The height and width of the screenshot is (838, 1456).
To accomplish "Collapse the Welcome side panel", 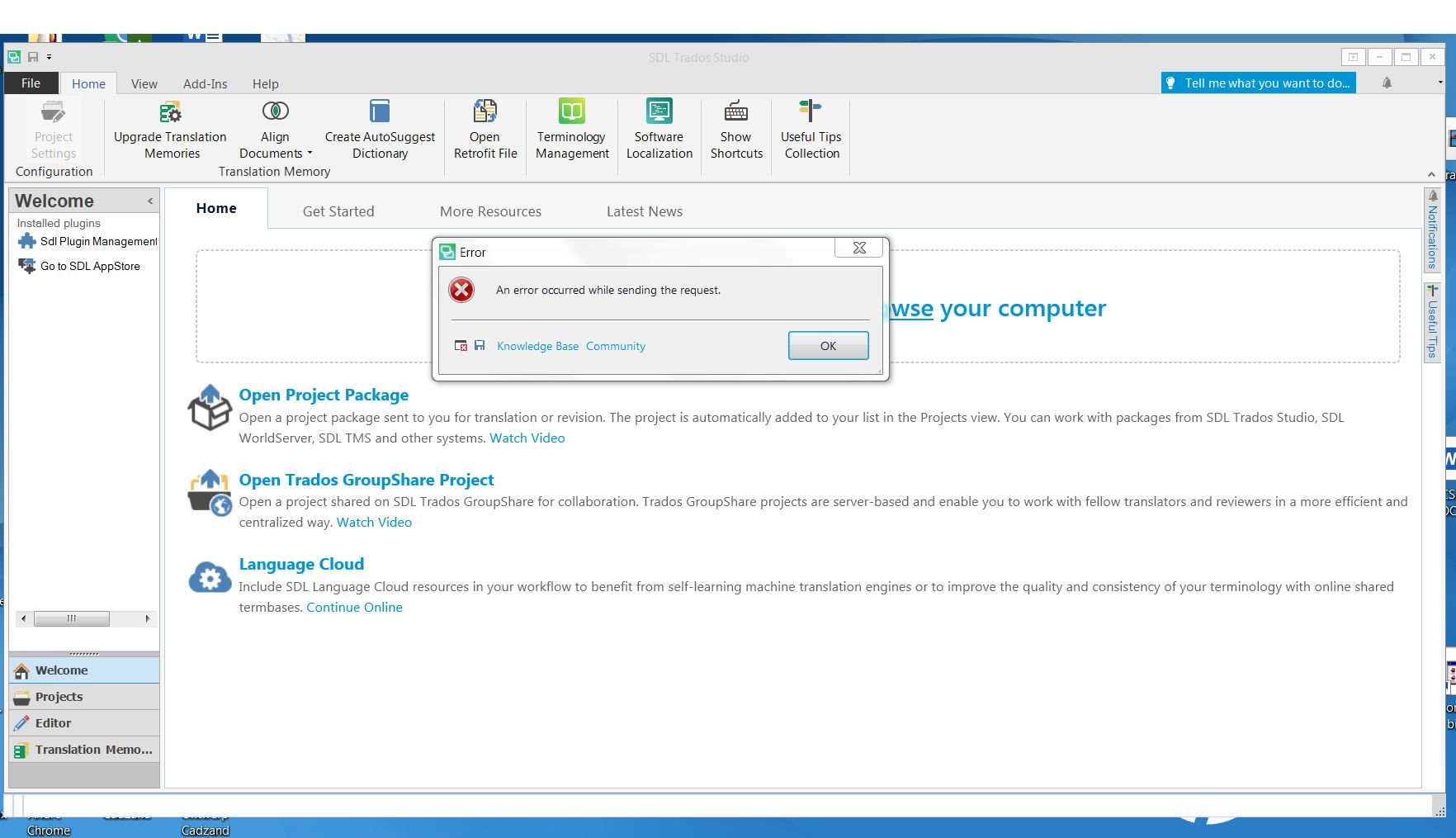I will [149, 201].
